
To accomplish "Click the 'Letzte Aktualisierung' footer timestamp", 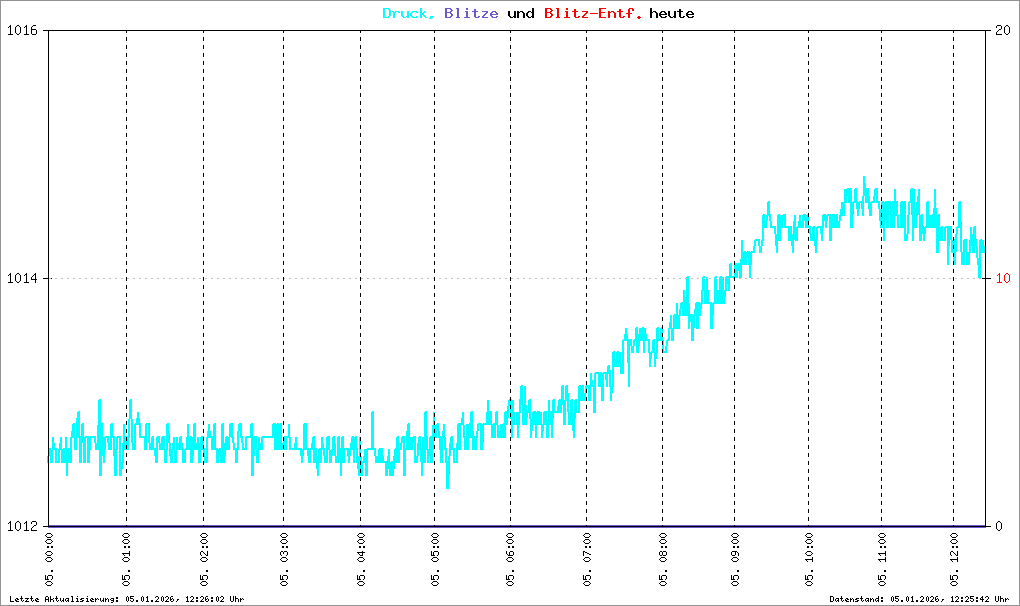I will pyautogui.click(x=126, y=599).
